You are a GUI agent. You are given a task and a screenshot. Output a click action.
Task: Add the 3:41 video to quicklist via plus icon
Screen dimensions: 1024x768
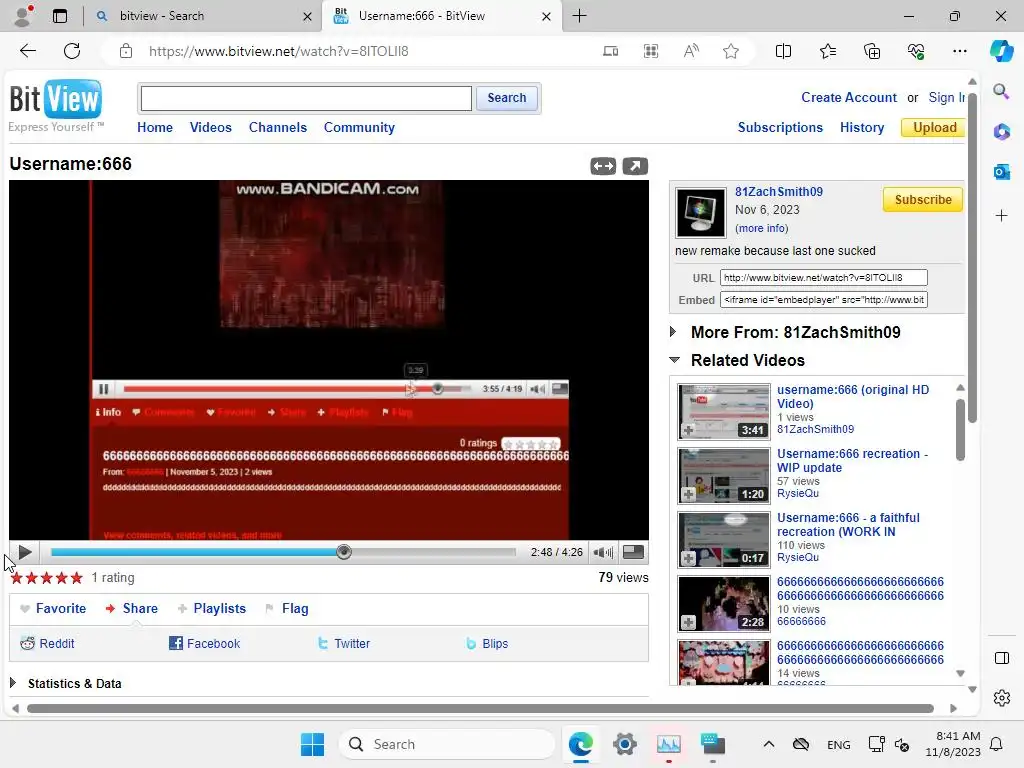[x=688, y=431]
